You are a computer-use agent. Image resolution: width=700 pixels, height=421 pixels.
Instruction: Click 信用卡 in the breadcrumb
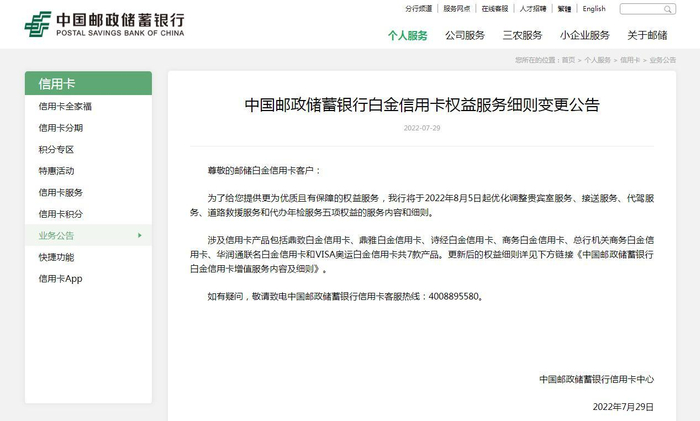pos(630,60)
